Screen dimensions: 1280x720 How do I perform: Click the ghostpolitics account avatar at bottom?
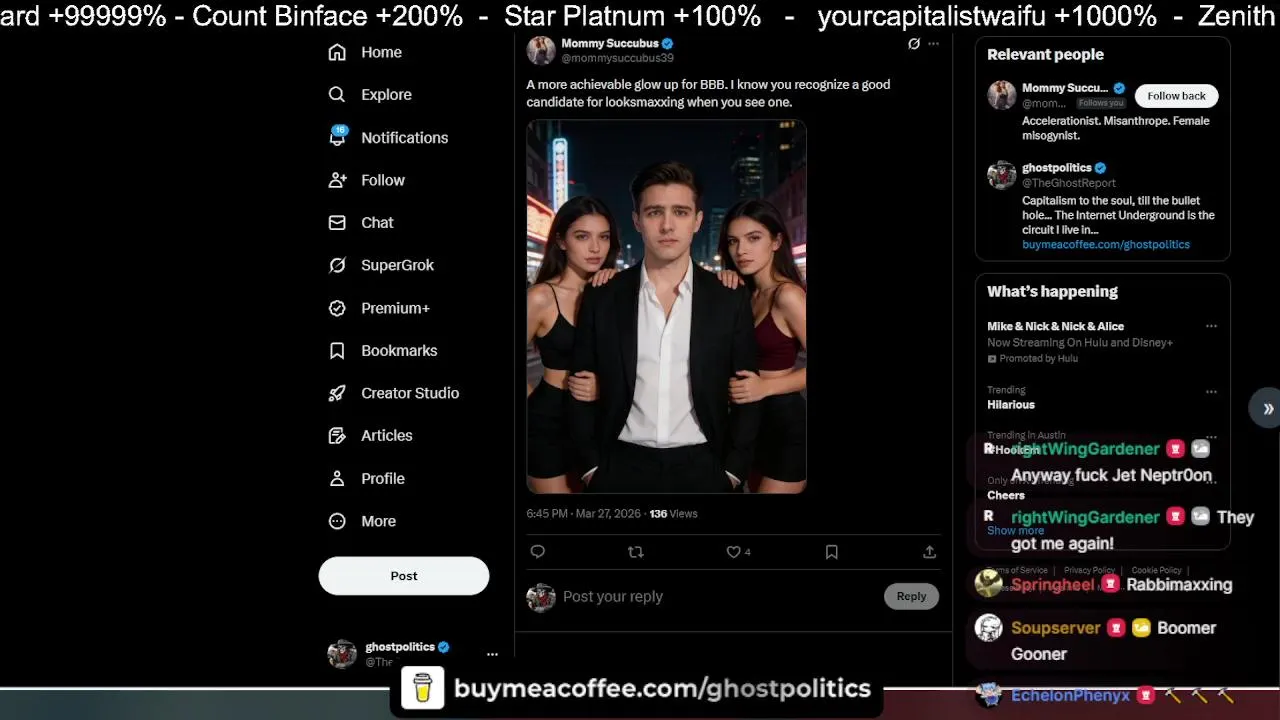point(342,654)
